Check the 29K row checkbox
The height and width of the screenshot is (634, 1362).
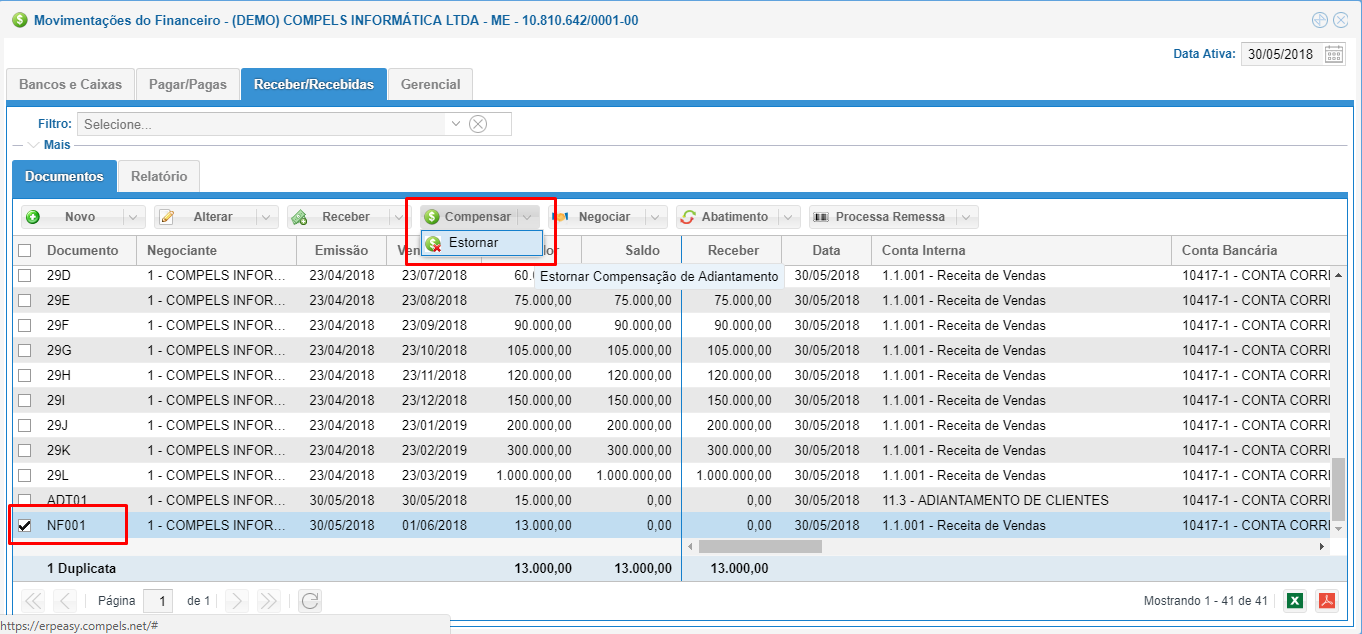[x=25, y=450]
